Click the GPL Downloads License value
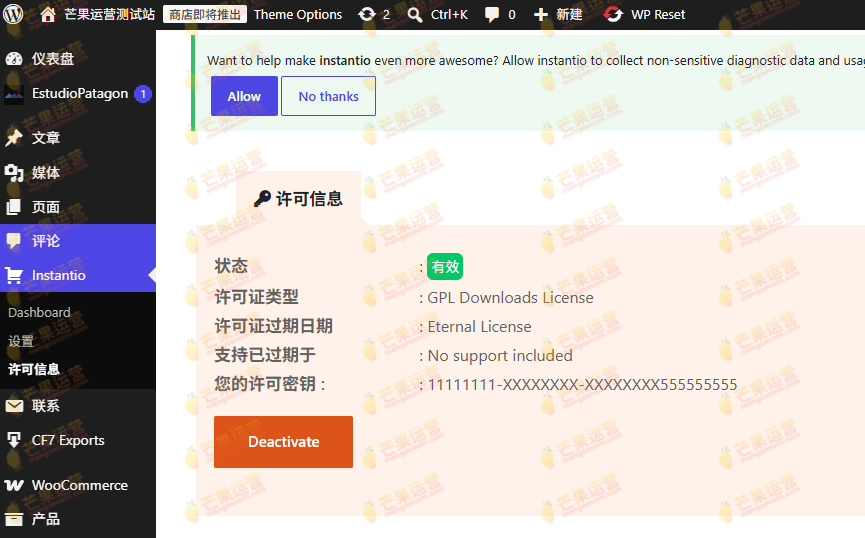Viewport: 865px width, 538px height. (x=510, y=298)
